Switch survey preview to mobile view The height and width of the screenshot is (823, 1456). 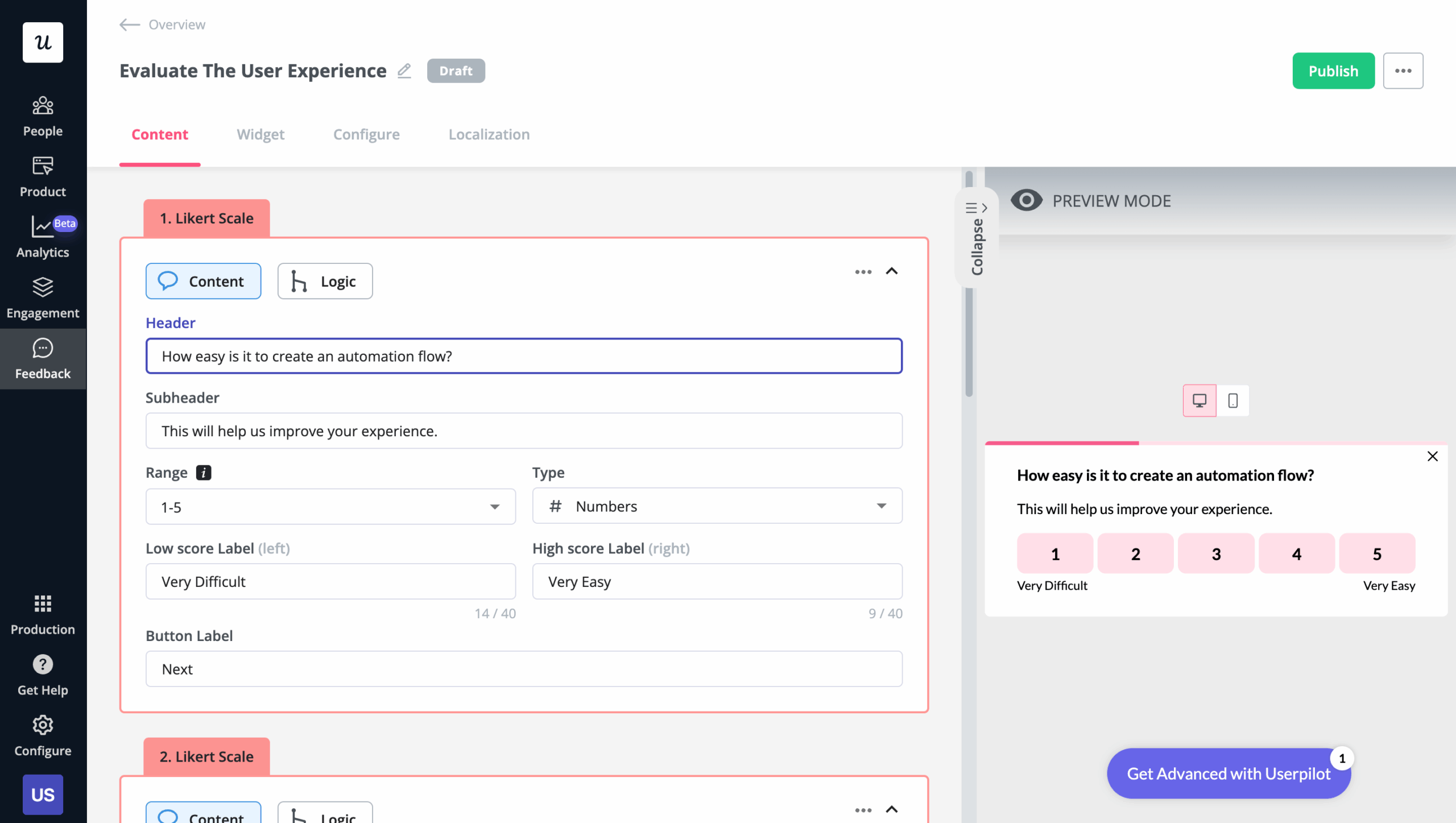click(1232, 400)
